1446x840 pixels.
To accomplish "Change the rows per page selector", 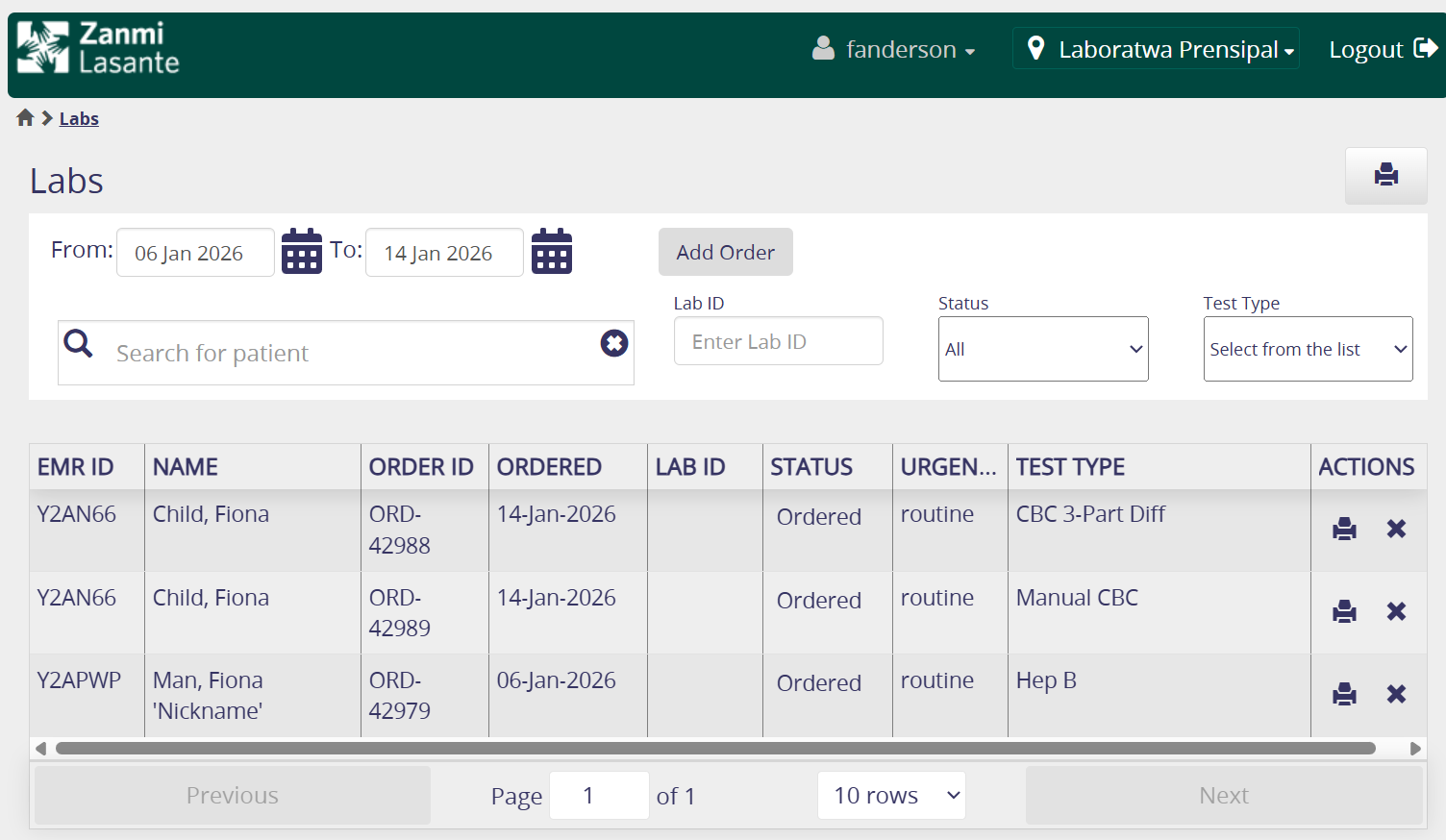I will 891,796.
